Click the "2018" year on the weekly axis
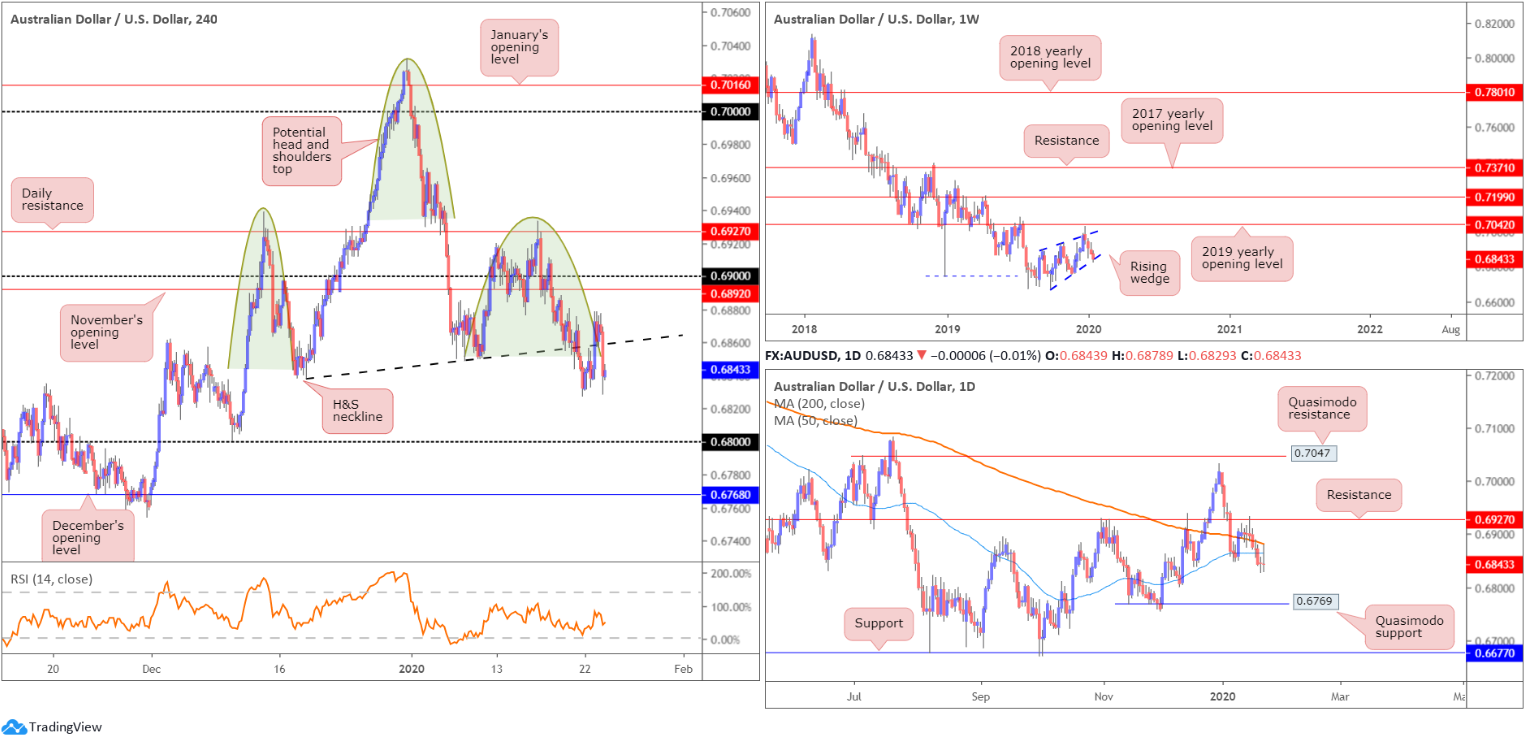The width and height of the screenshot is (1527, 742). [x=805, y=328]
